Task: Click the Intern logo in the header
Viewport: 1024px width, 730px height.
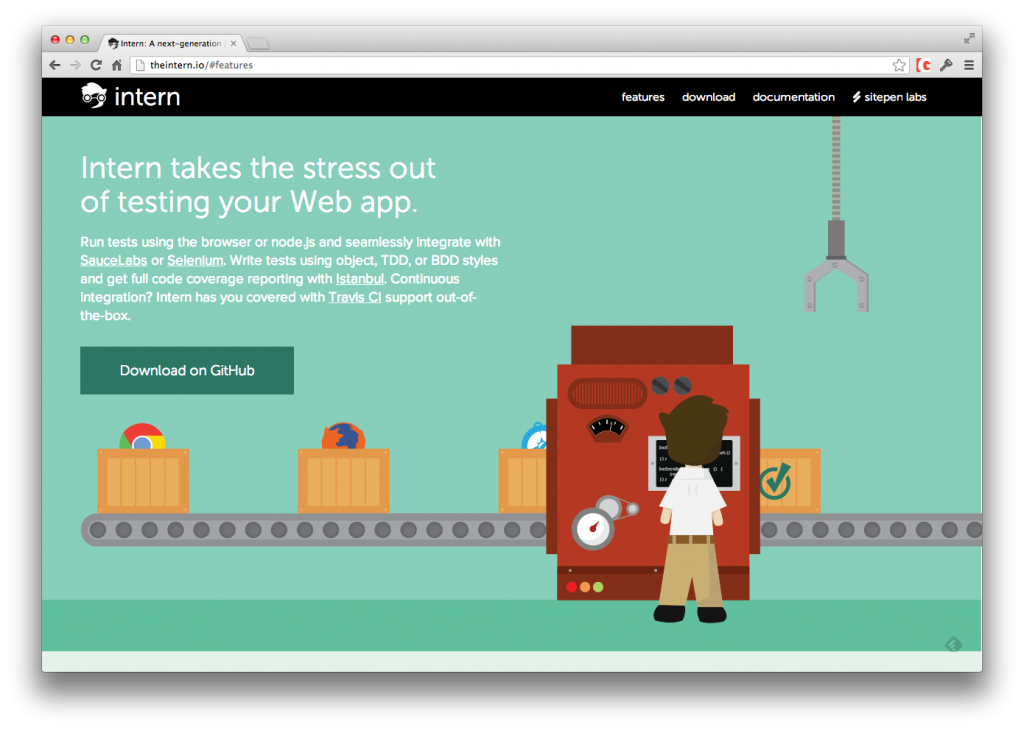Action: tap(131, 97)
